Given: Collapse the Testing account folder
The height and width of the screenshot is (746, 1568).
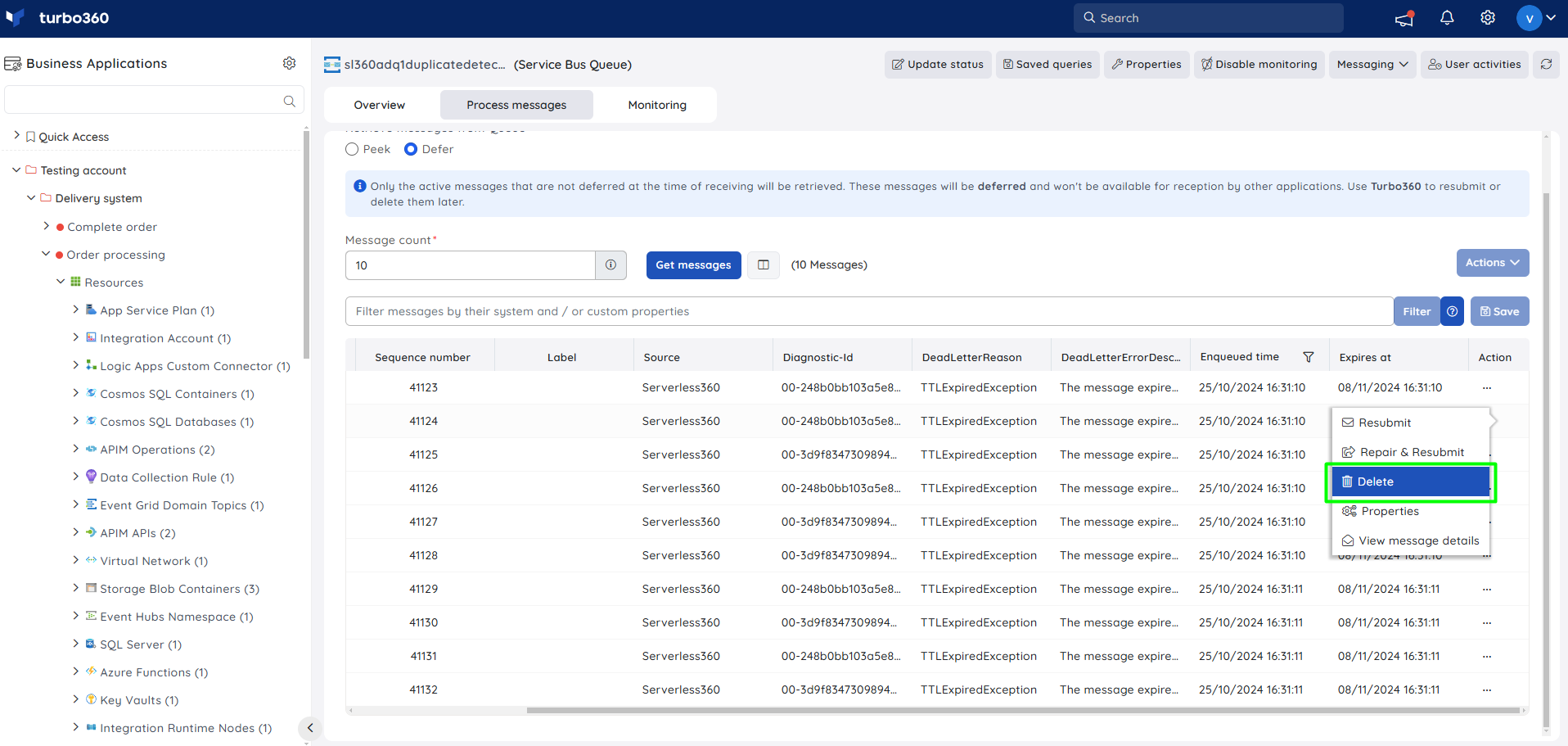Looking at the screenshot, I should [x=16, y=170].
